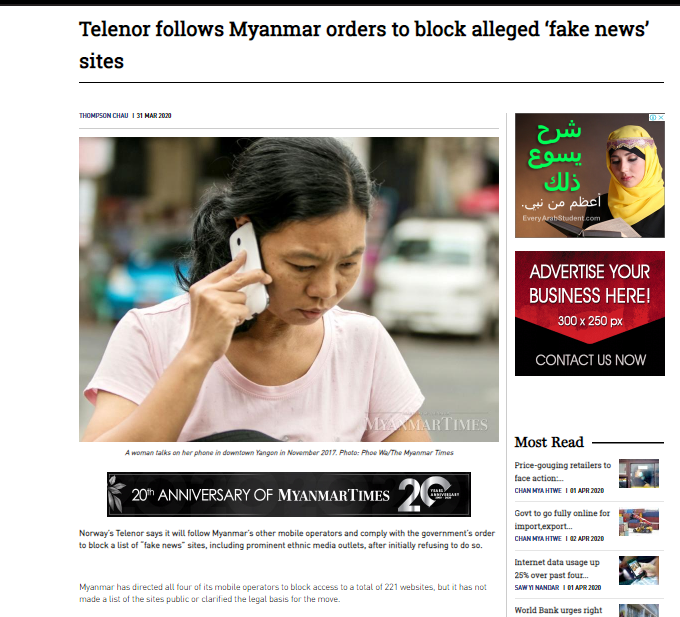Open author Thompson Chau's page
Image resolution: width=680 pixels, height=617 pixels.
[104, 116]
